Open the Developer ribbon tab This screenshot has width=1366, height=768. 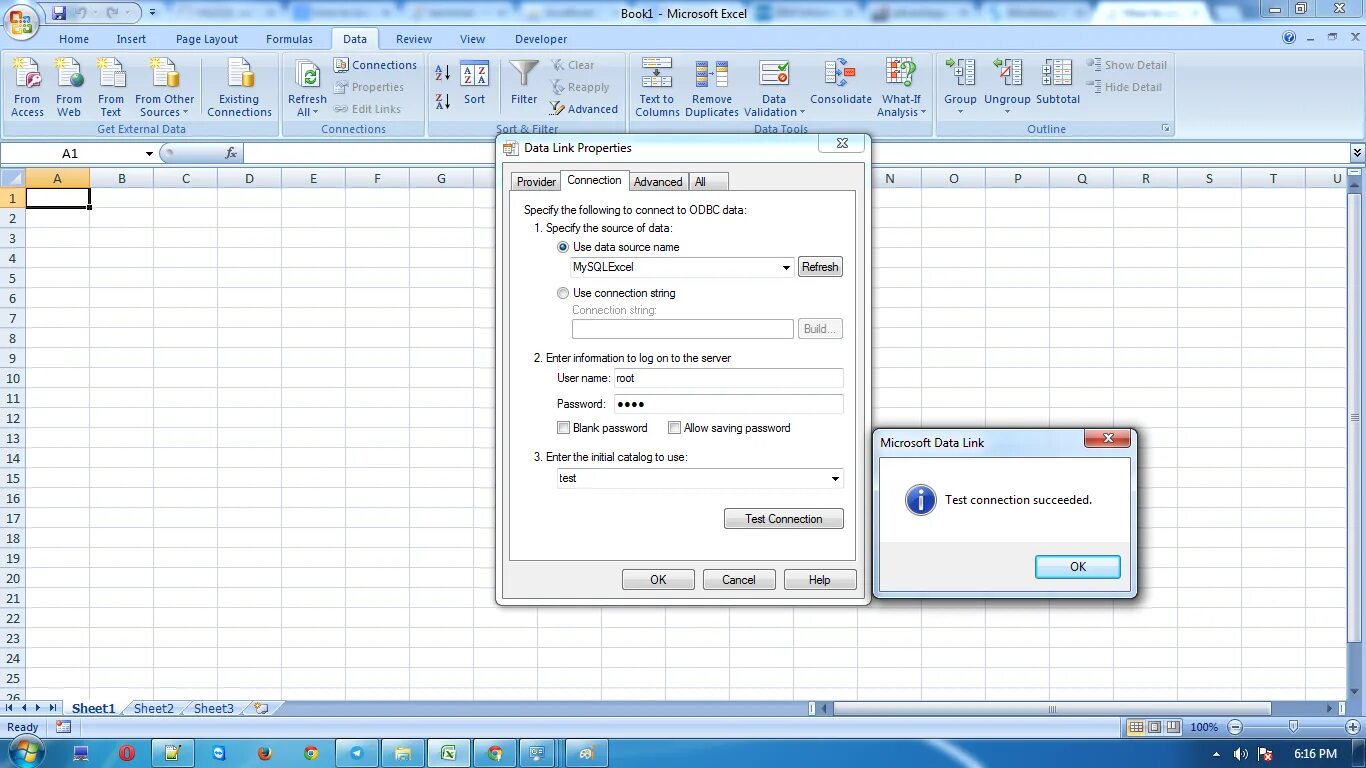click(x=541, y=39)
